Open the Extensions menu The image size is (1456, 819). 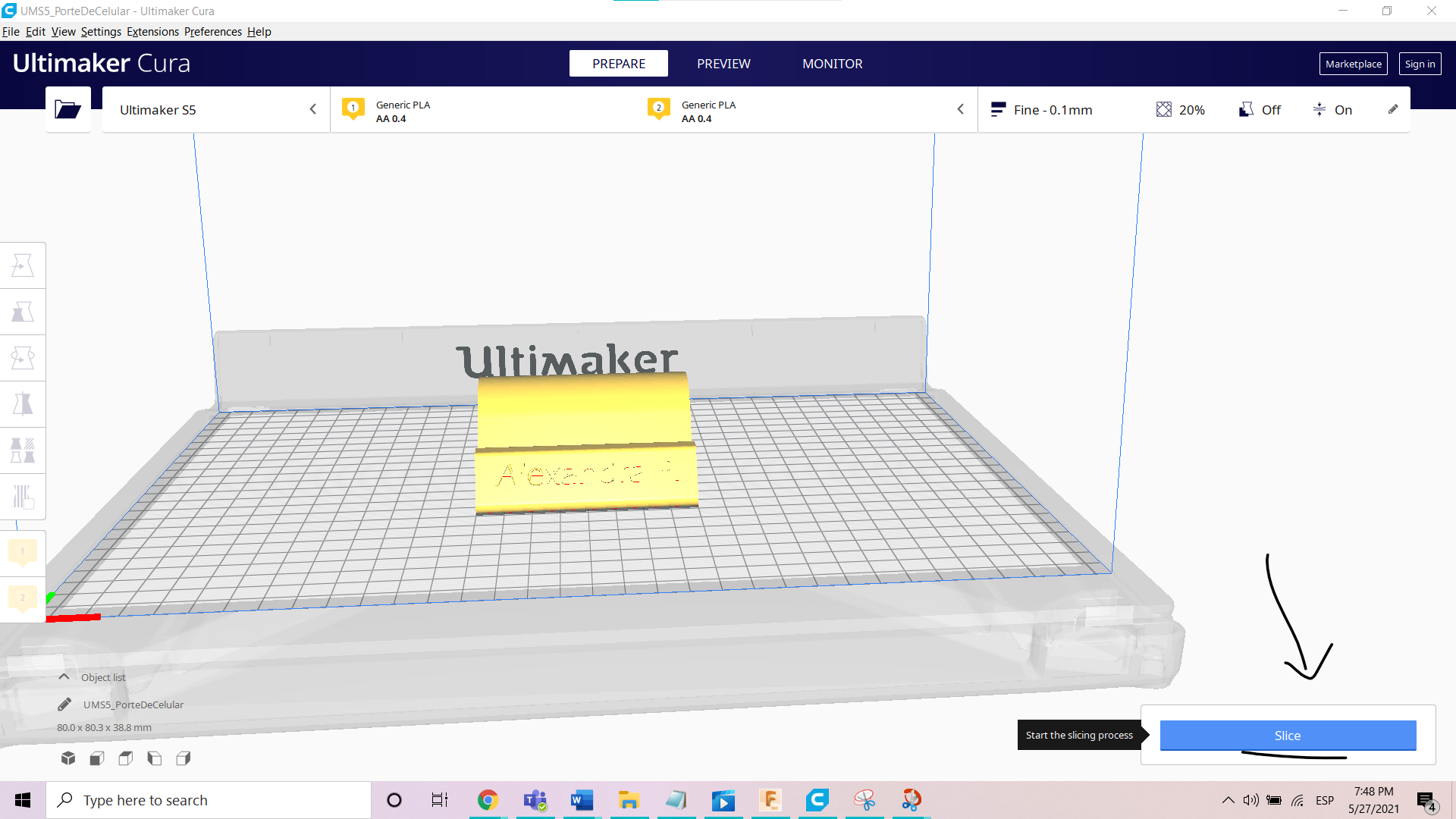coord(152,32)
